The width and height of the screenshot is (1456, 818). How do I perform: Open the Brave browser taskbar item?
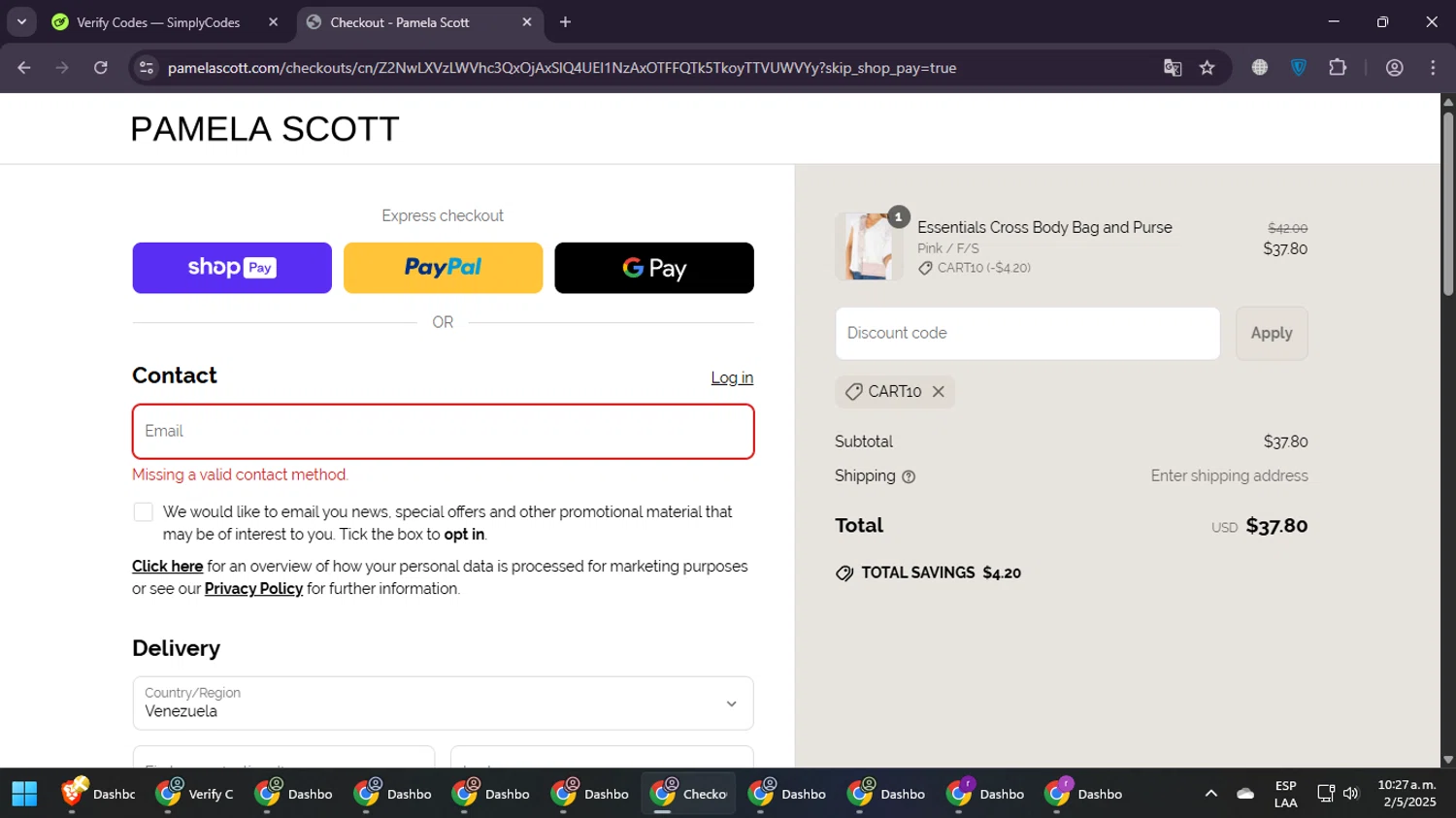(98, 794)
